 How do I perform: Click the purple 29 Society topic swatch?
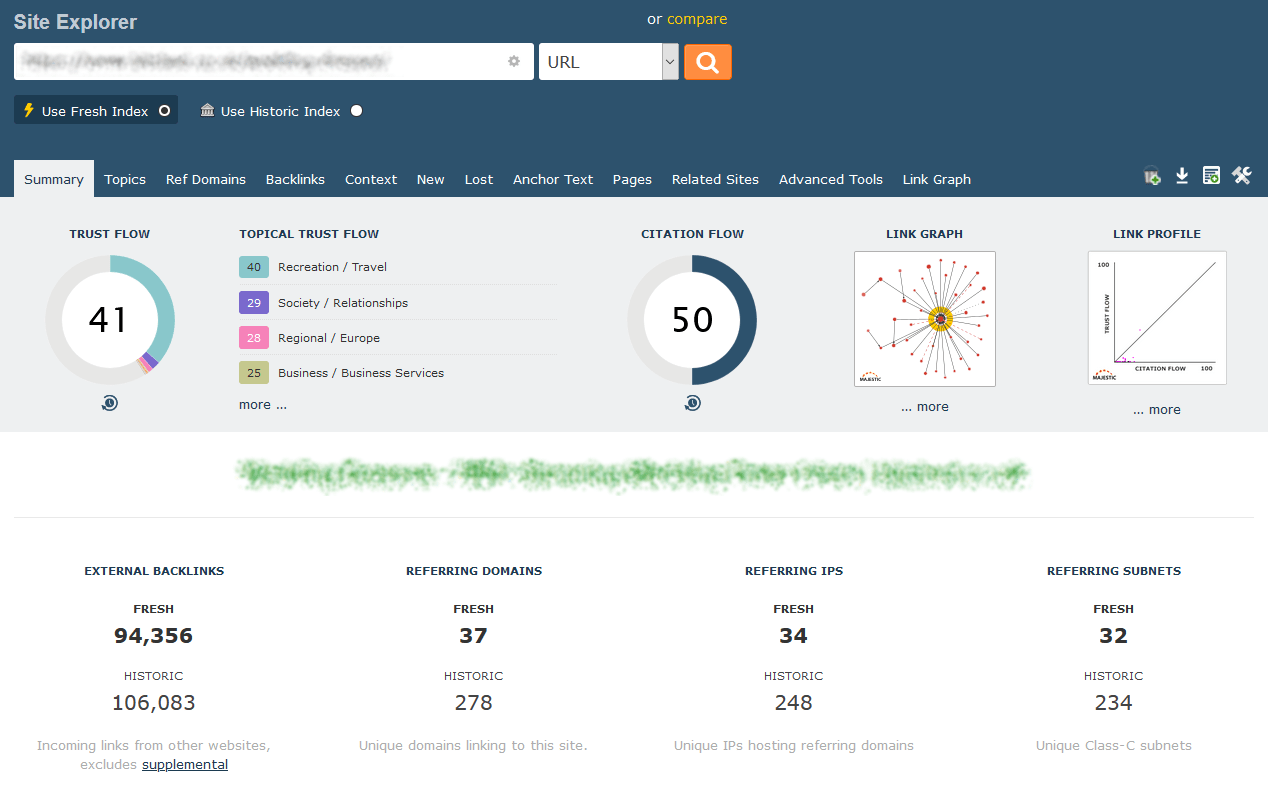point(254,302)
